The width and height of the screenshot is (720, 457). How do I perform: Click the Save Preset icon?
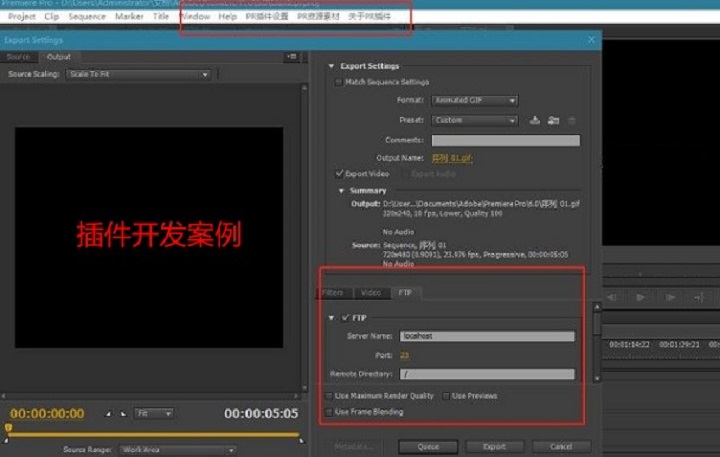click(x=534, y=120)
